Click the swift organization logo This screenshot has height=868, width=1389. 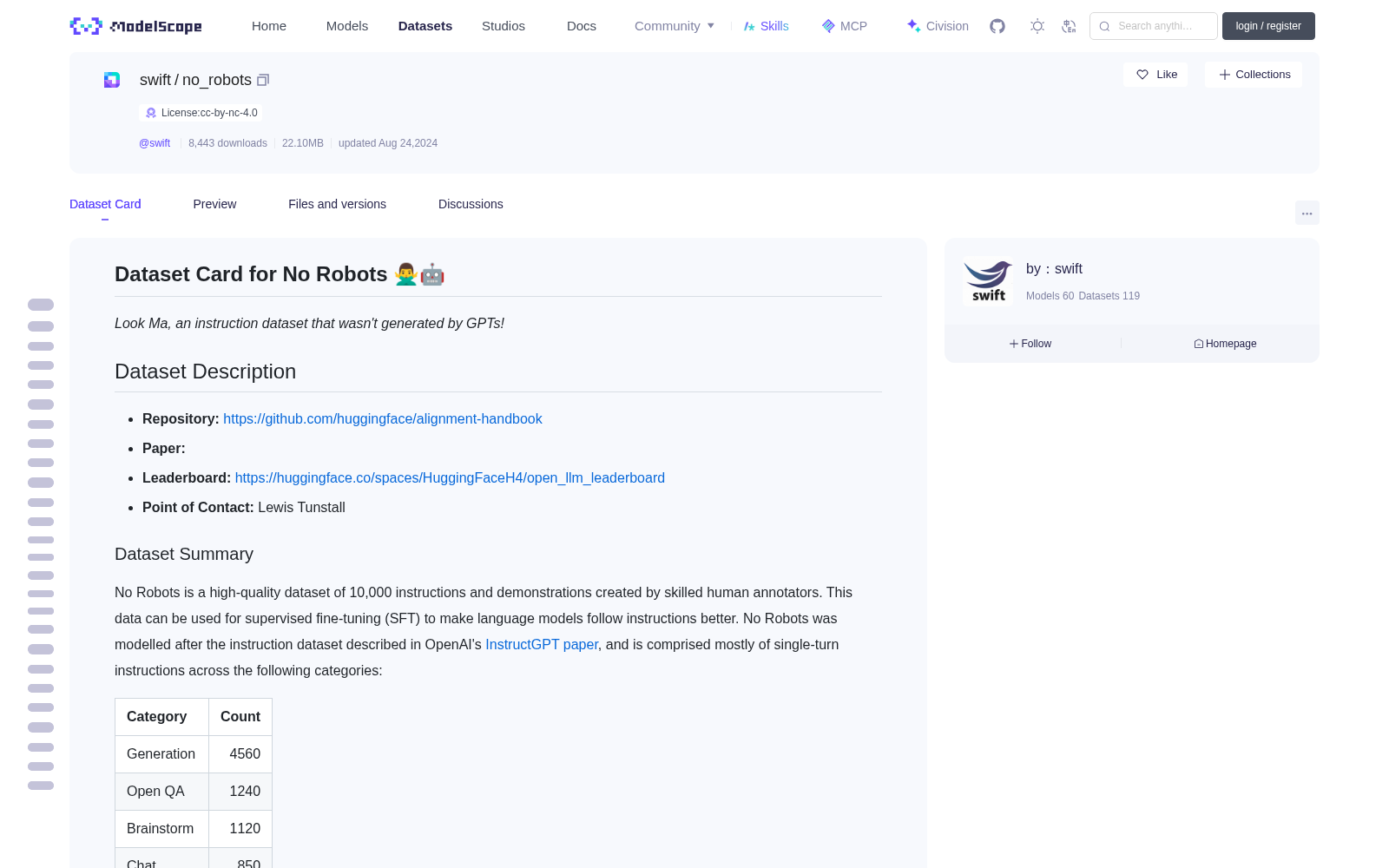coord(988,281)
